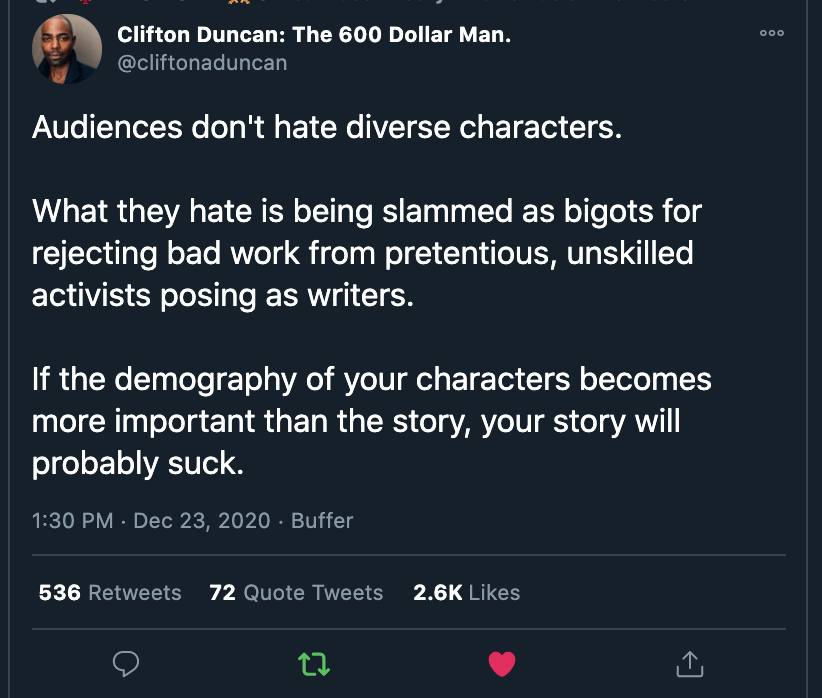The height and width of the screenshot is (698, 822).
Task: Open the reply composer via speech bubble icon
Action: pyautogui.click(x=126, y=663)
